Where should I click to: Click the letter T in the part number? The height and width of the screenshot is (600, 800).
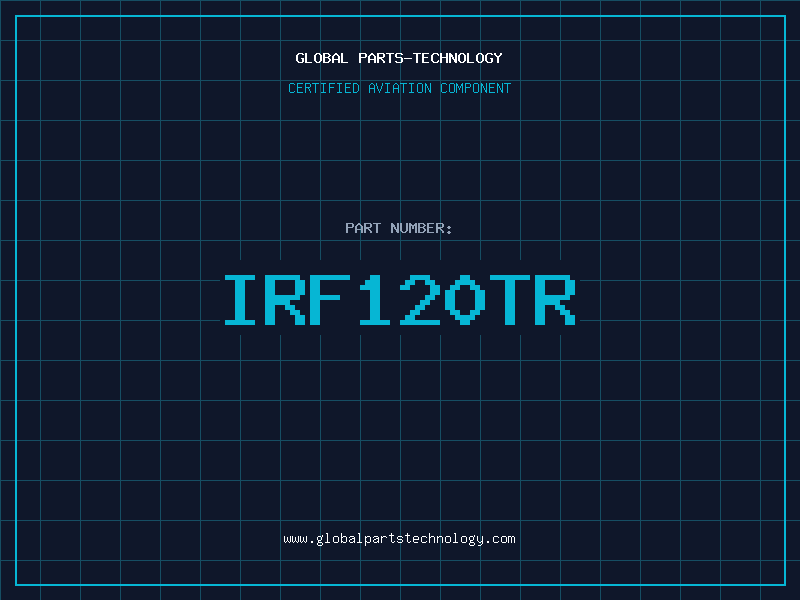tap(511, 300)
